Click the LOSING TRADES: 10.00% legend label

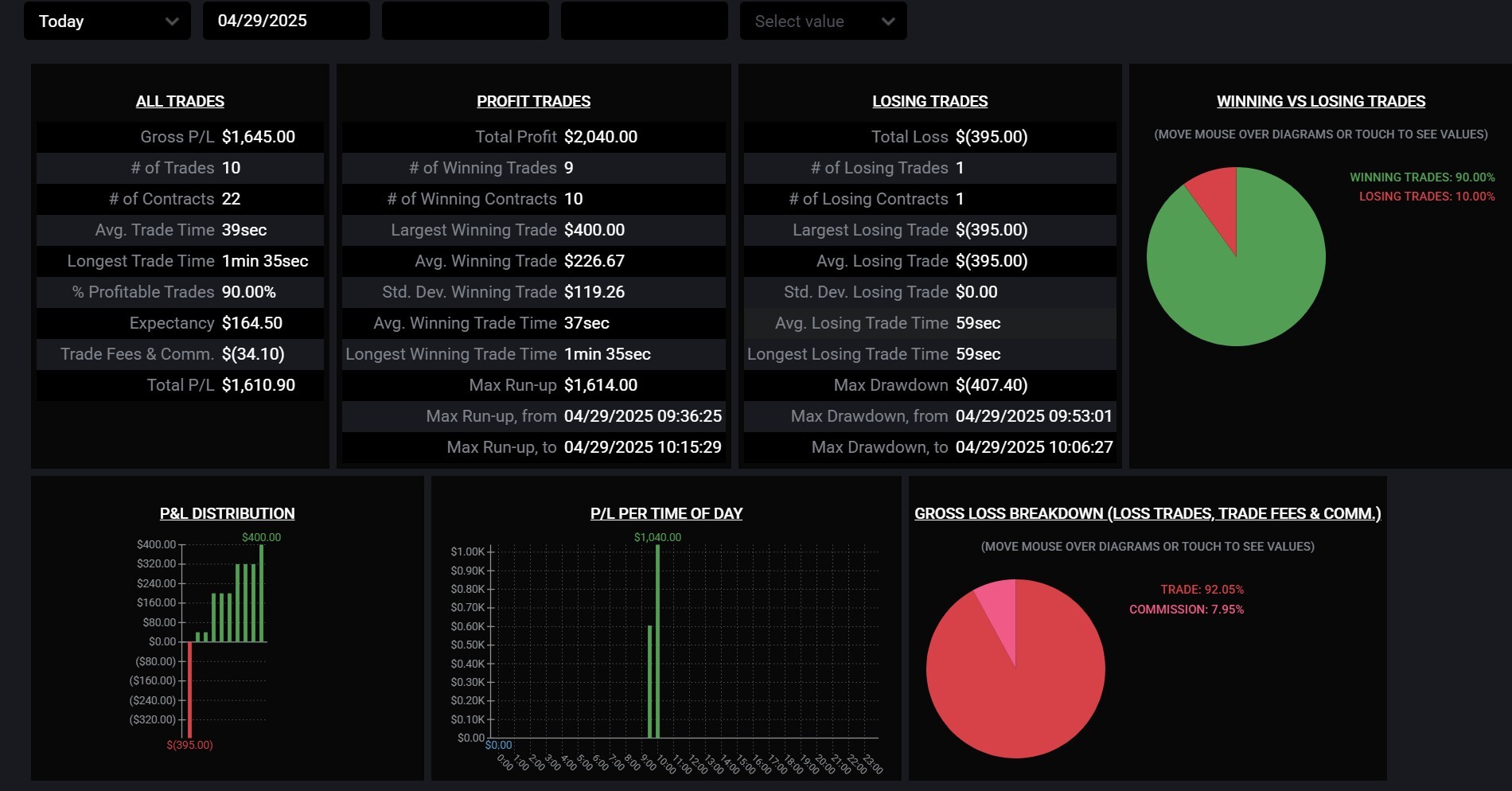pos(1426,197)
